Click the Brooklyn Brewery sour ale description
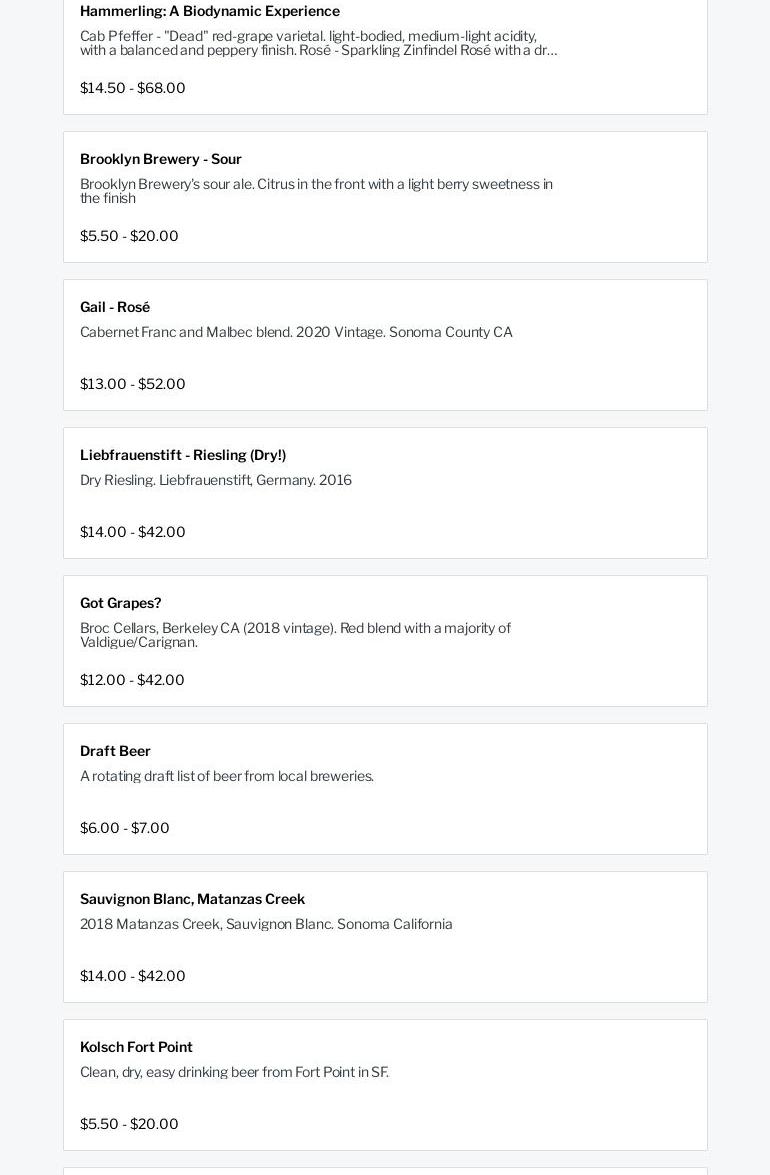 click(316, 191)
